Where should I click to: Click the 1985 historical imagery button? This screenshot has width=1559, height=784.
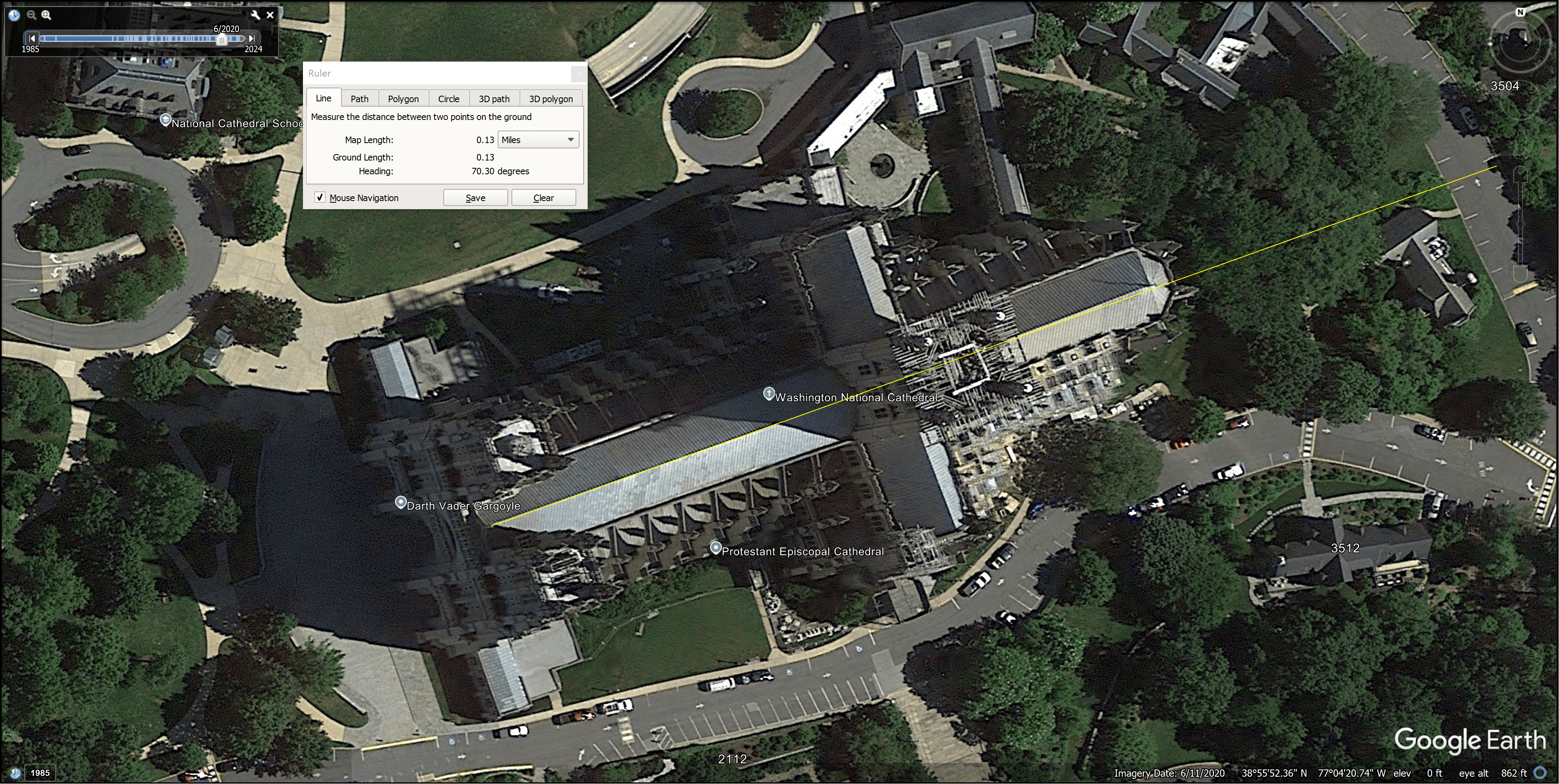[40, 773]
